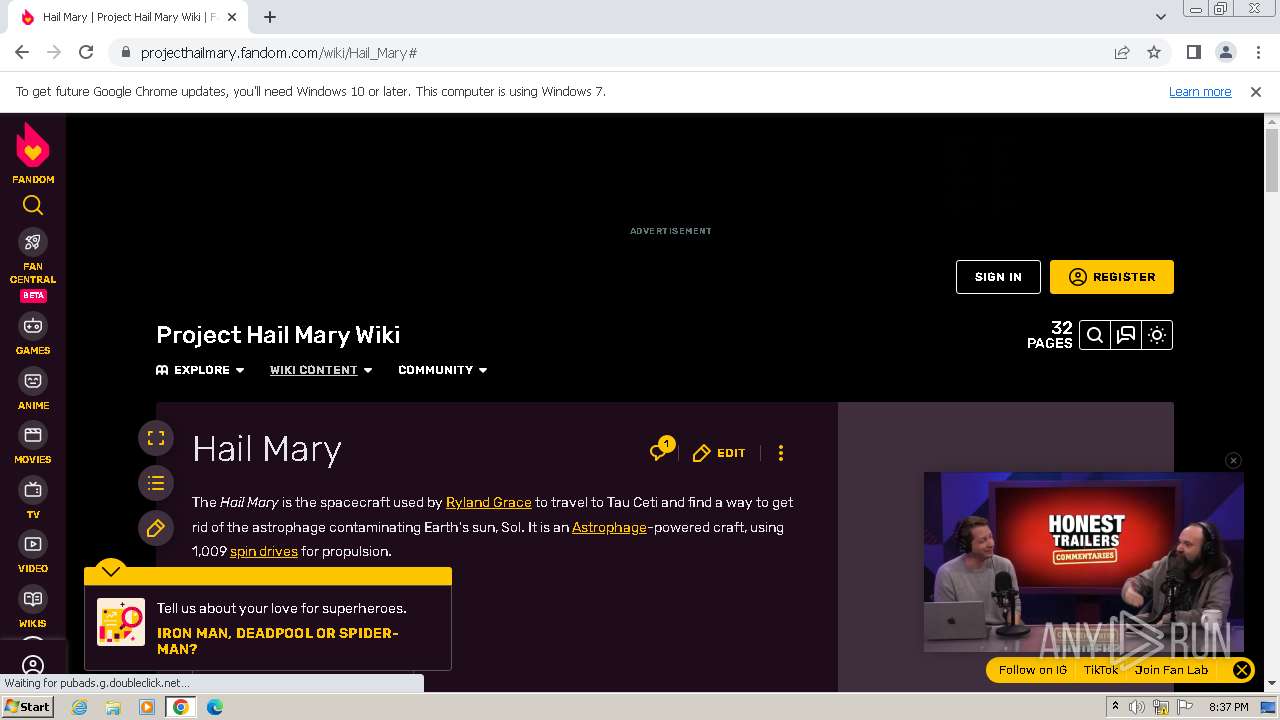Viewport: 1280px width, 720px height.
Task: Open the Chrome profile avatar
Action: (1225, 52)
